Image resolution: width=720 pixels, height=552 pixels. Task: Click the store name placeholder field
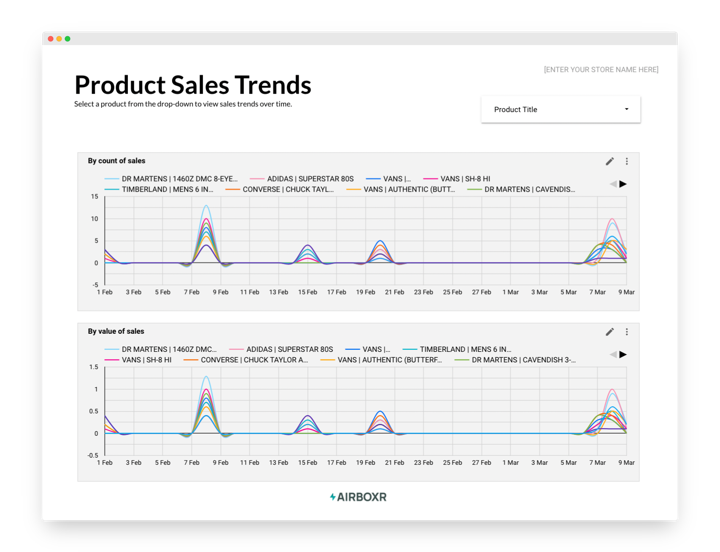601,69
